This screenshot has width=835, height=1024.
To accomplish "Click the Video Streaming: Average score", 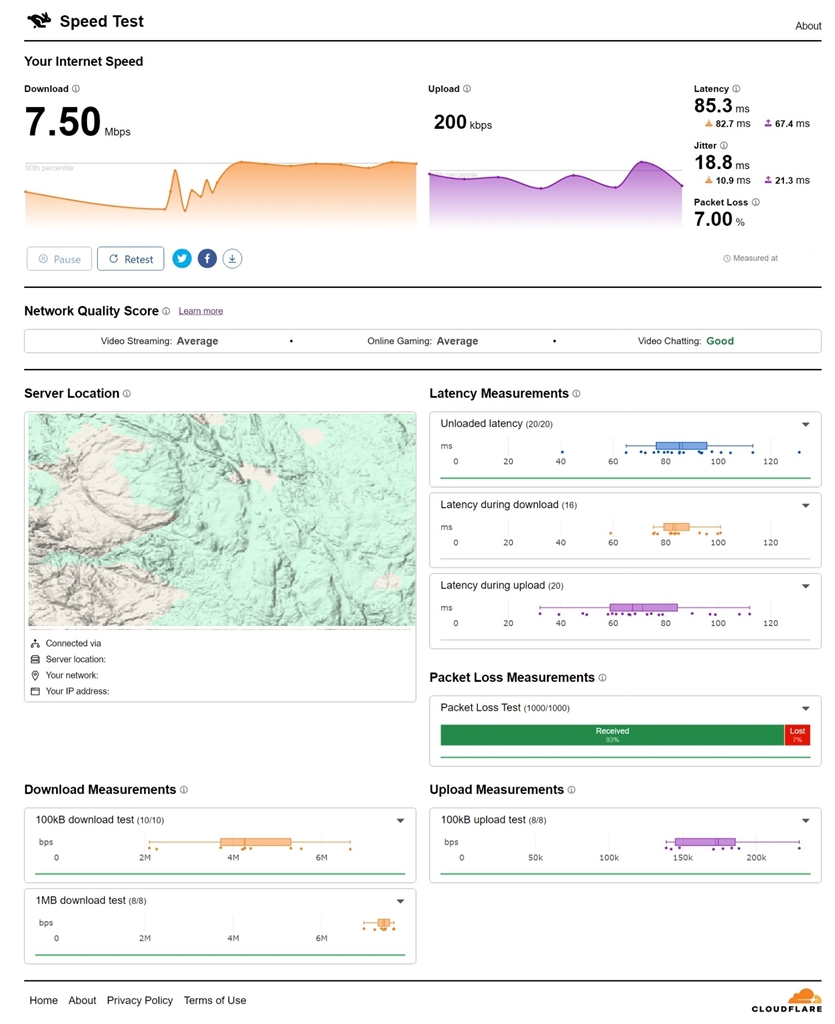I will click(x=159, y=342).
